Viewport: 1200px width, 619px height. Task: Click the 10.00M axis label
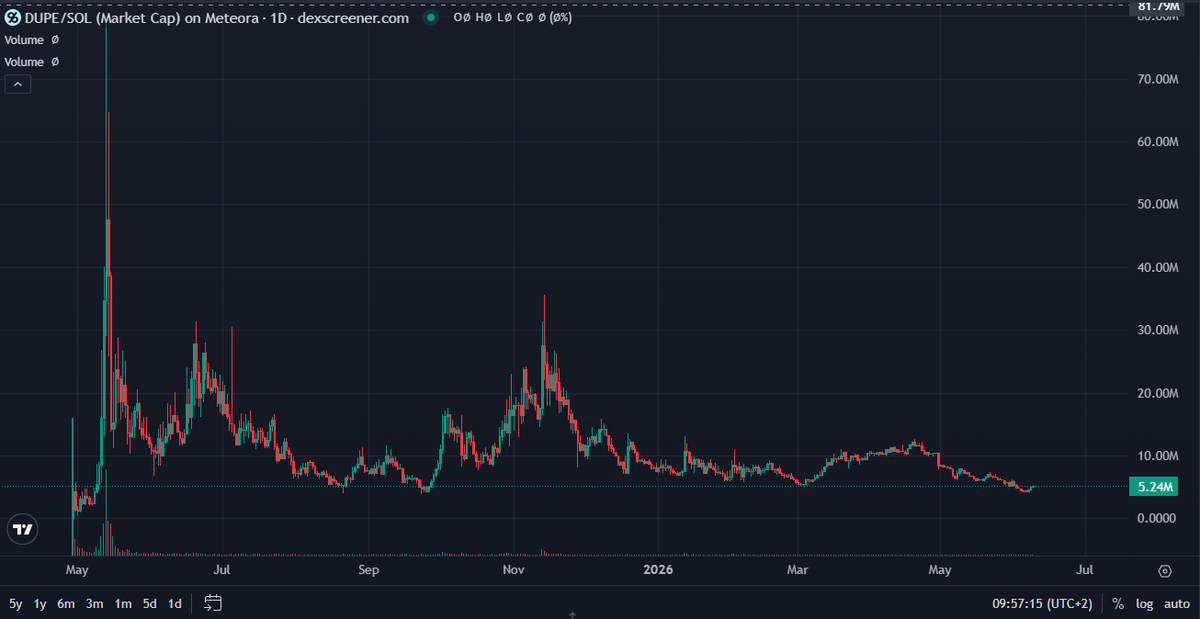coord(1160,456)
